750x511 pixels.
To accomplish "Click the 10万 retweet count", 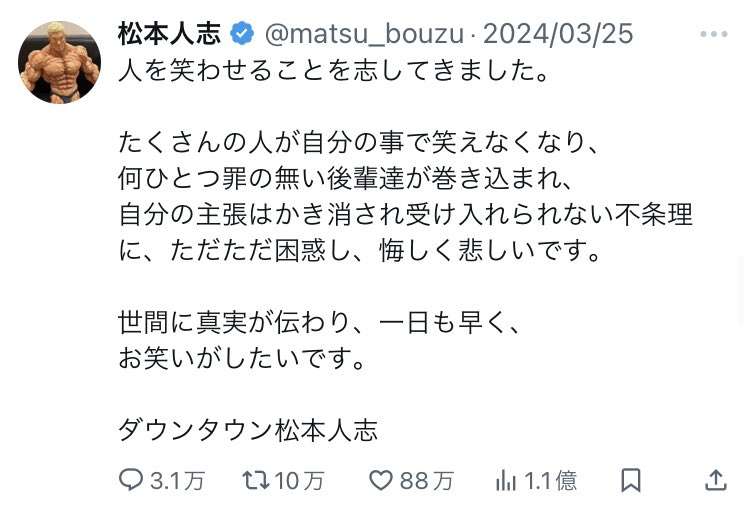I will 299,481.
